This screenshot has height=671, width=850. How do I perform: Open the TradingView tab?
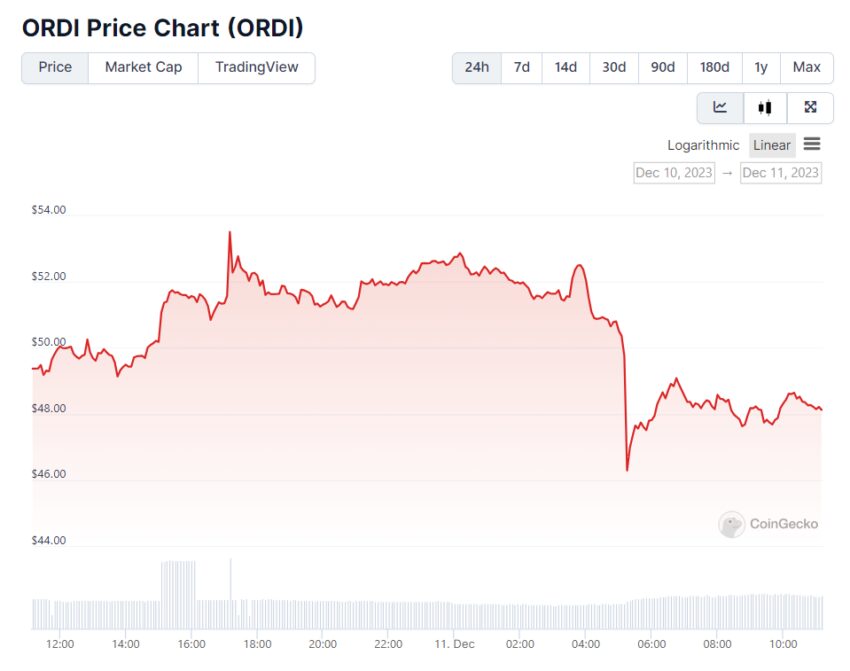(x=256, y=68)
